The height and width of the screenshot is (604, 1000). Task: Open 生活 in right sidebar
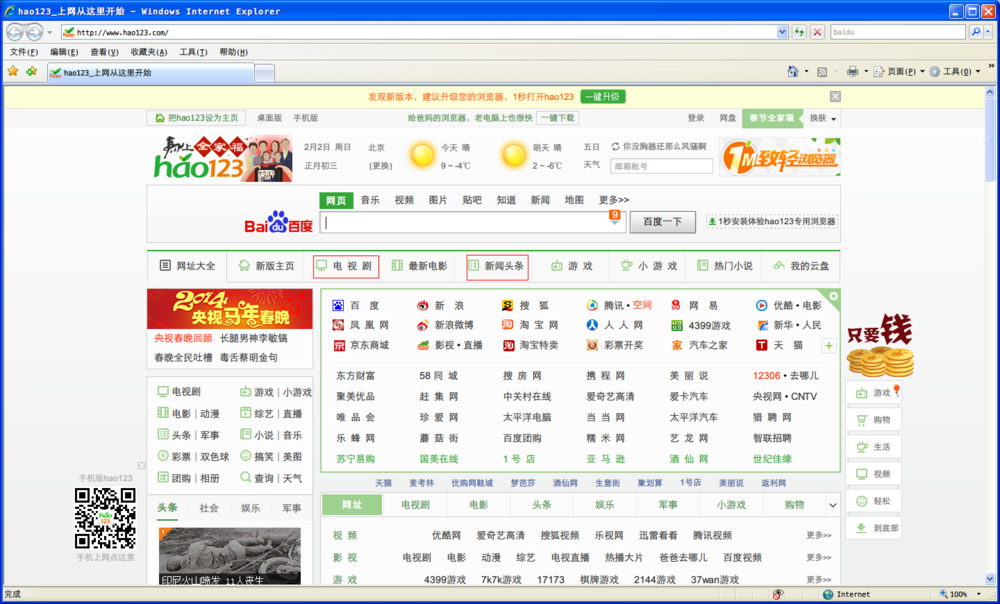[x=874, y=446]
